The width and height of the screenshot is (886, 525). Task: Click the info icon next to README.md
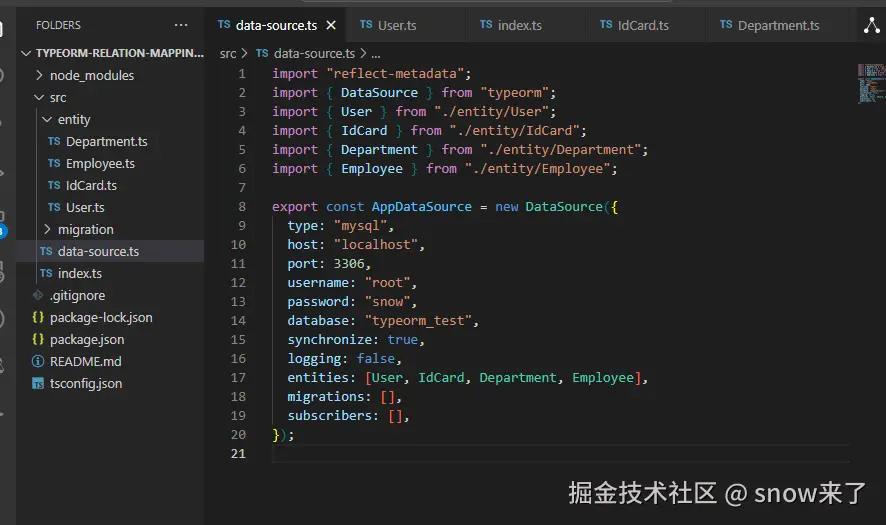pyautogui.click(x=38, y=361)
